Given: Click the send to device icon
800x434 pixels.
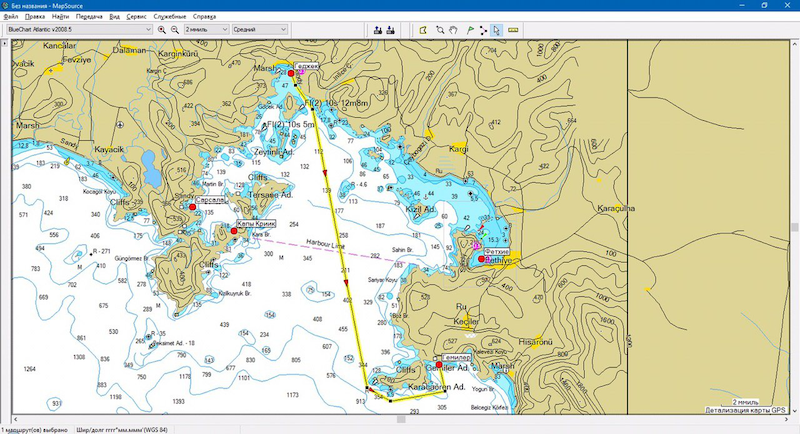Looking at the screenshot, I should point(378,30).
